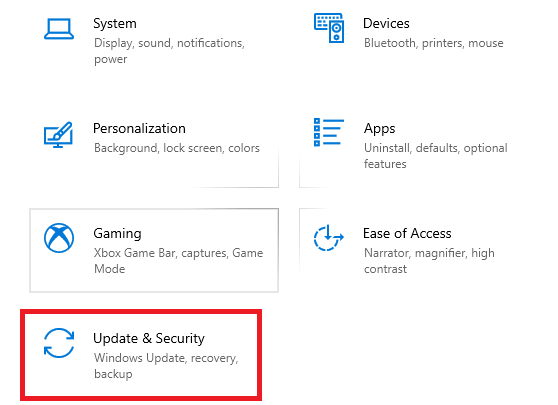Click the Update & Security sync arrows icon
The width and height of the screenshot is (558, 405).
[59, 343]
